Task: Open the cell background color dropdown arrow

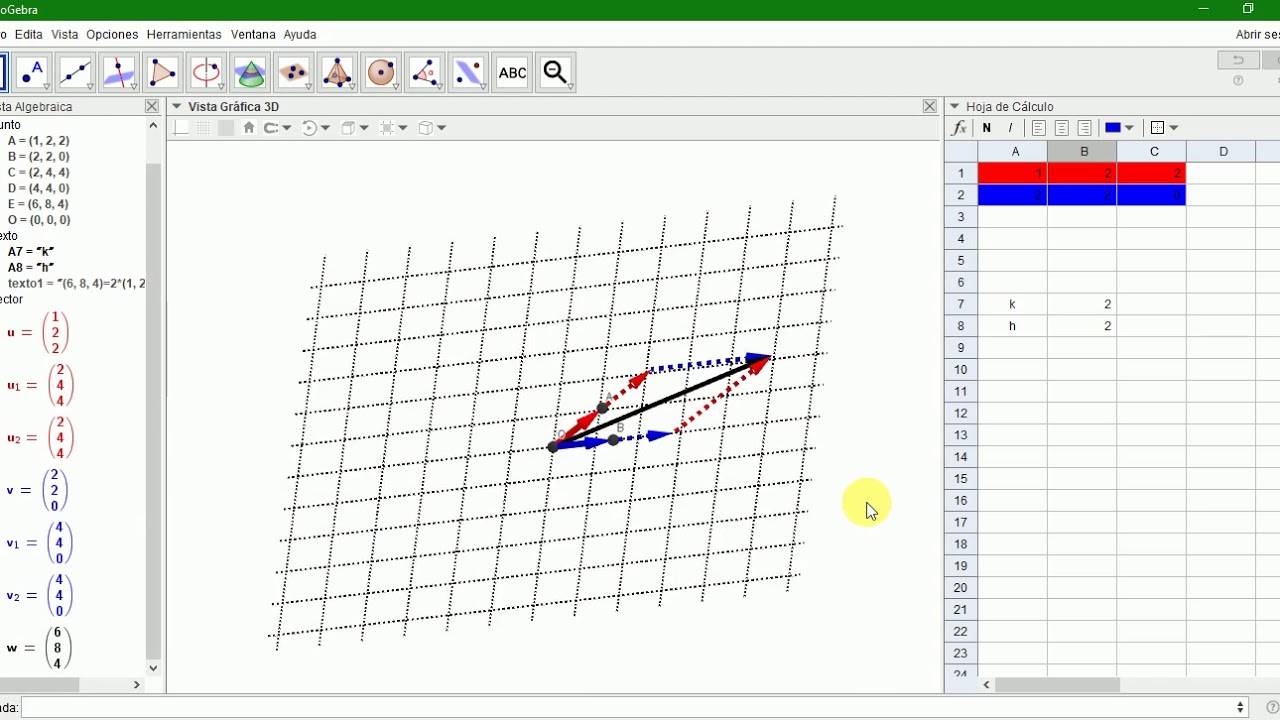Action: tap(1129, 128)
